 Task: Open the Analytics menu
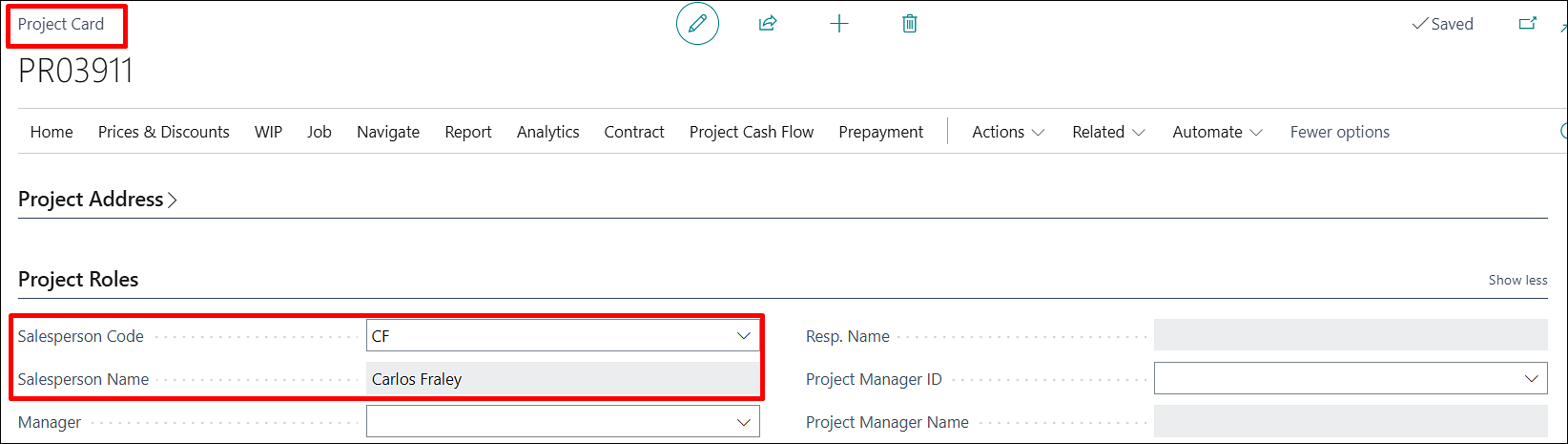pos(548,132)
